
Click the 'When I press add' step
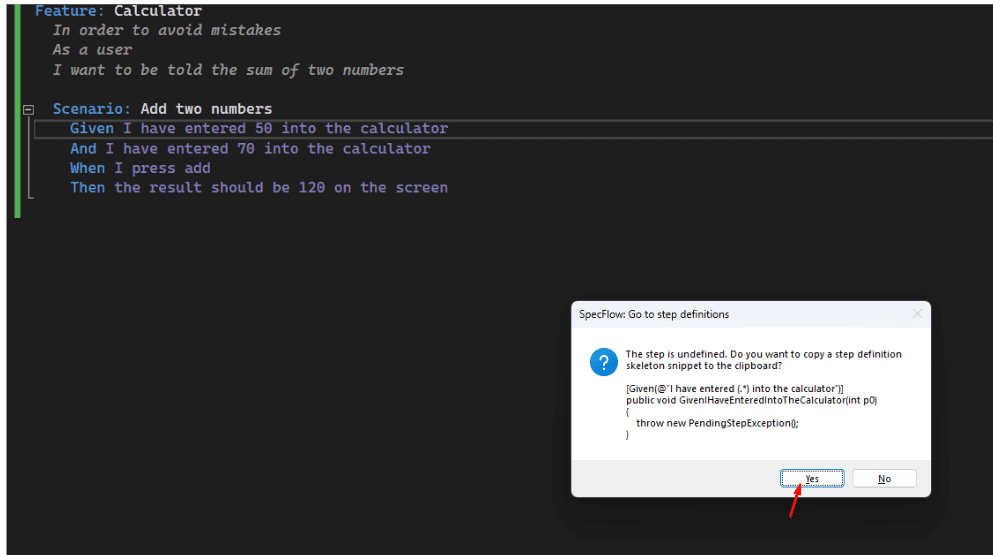(x=140, y=168)
